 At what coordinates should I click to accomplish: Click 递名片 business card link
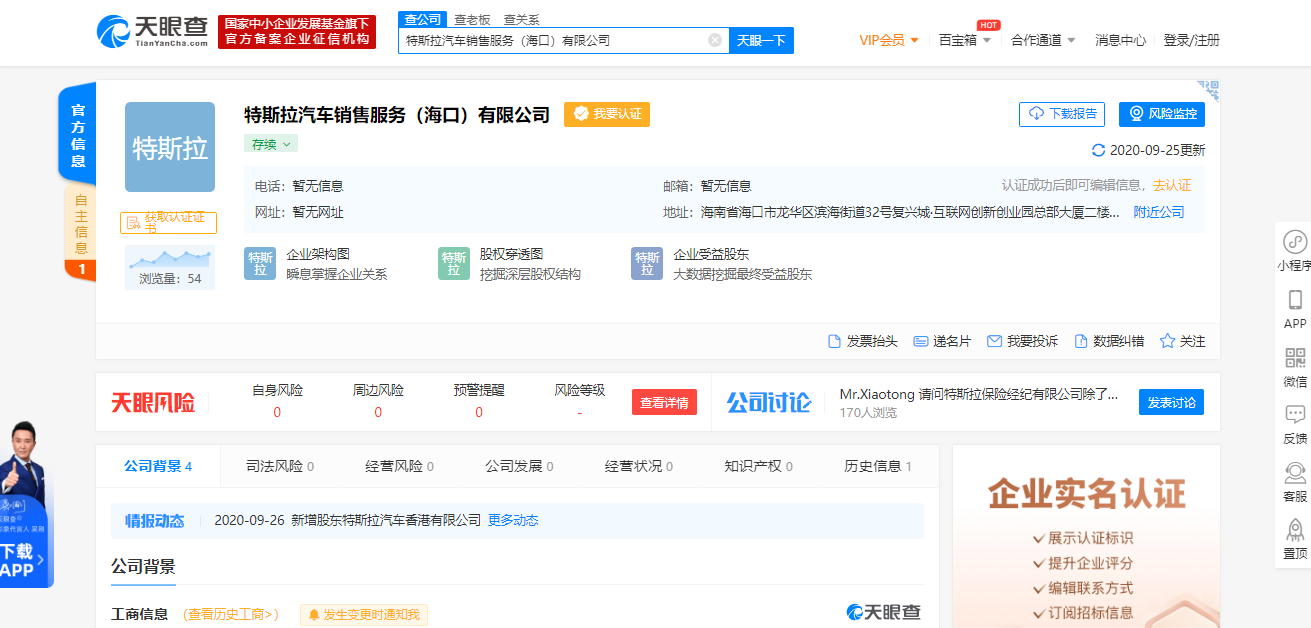click(942, 341)
